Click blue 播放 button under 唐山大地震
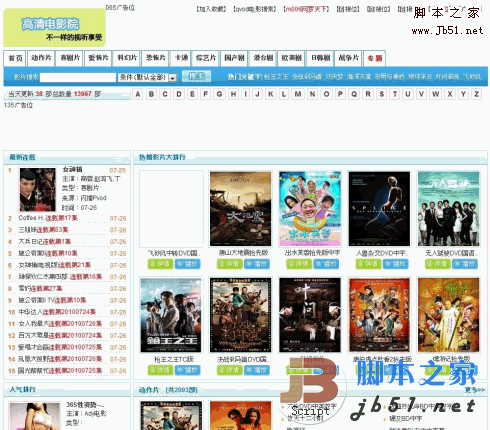 257,264
